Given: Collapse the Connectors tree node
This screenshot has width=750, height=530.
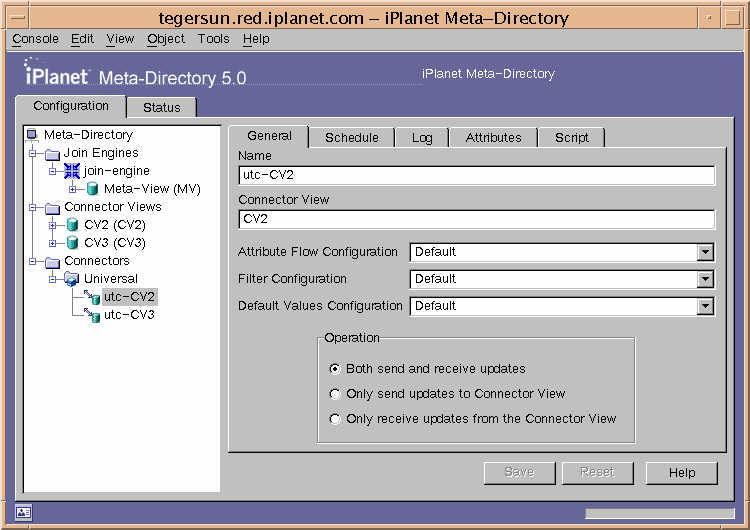Looking at the screenshot, I should coord(33,262).
